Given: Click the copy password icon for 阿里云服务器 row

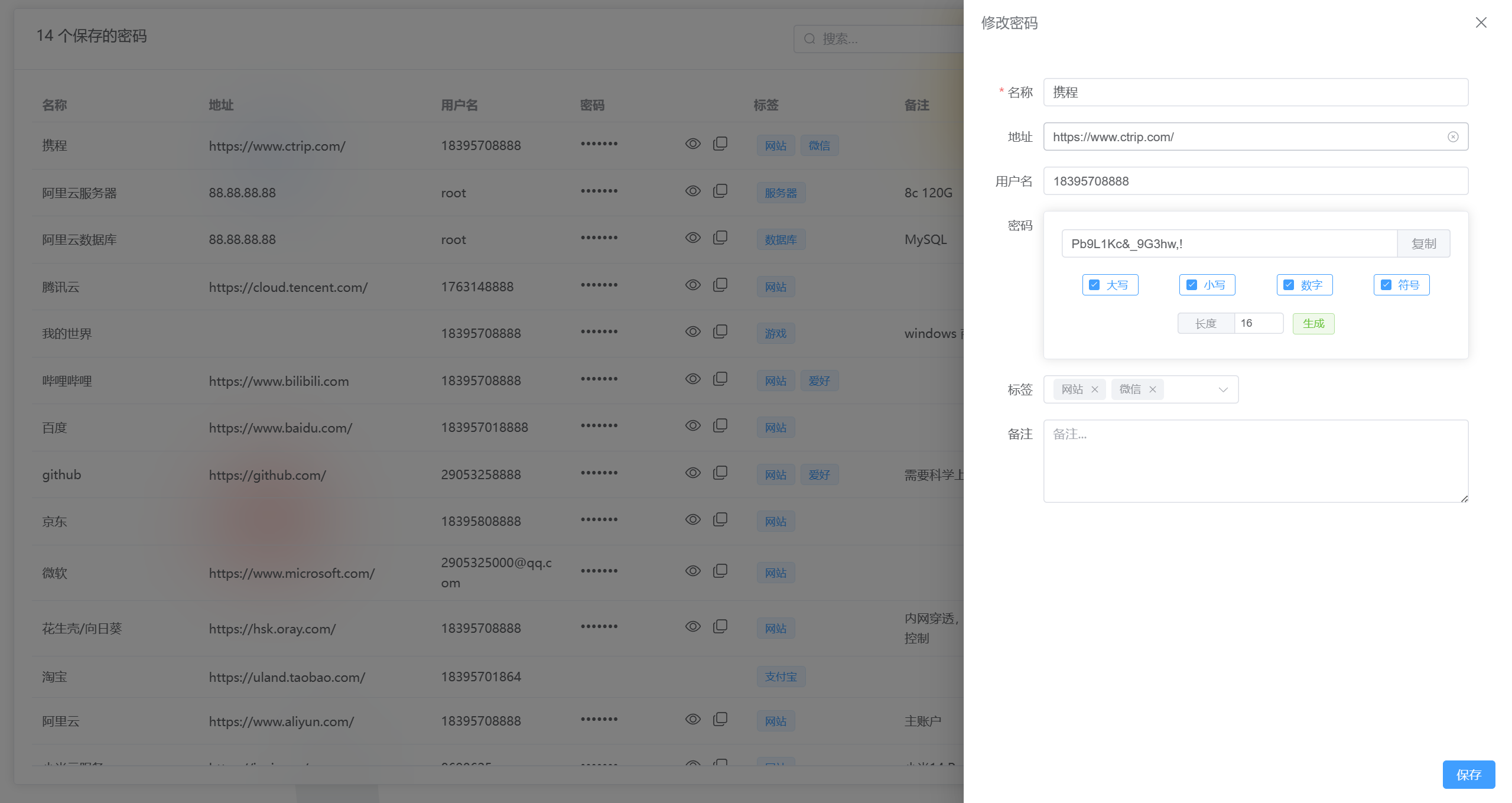Looking at the screenshot, I should 720,191.
